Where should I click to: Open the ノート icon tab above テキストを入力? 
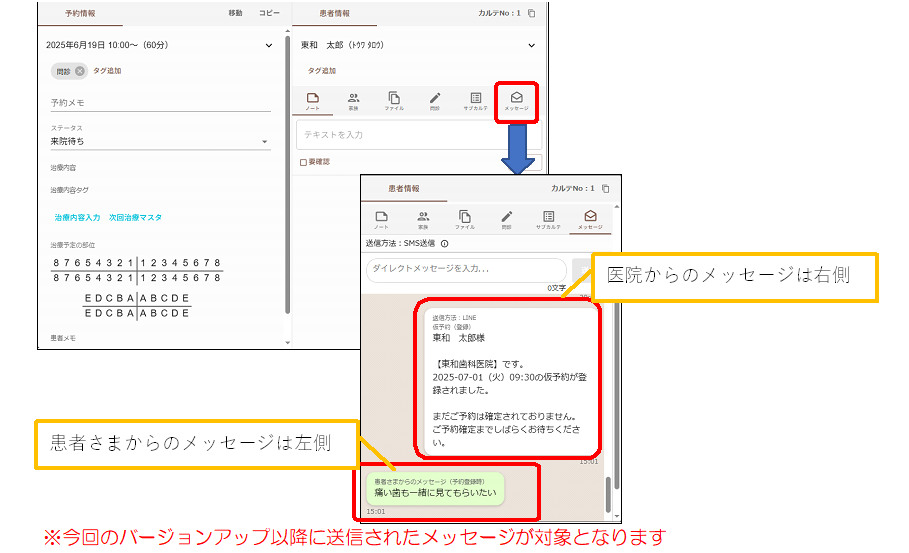pos(312,101)
